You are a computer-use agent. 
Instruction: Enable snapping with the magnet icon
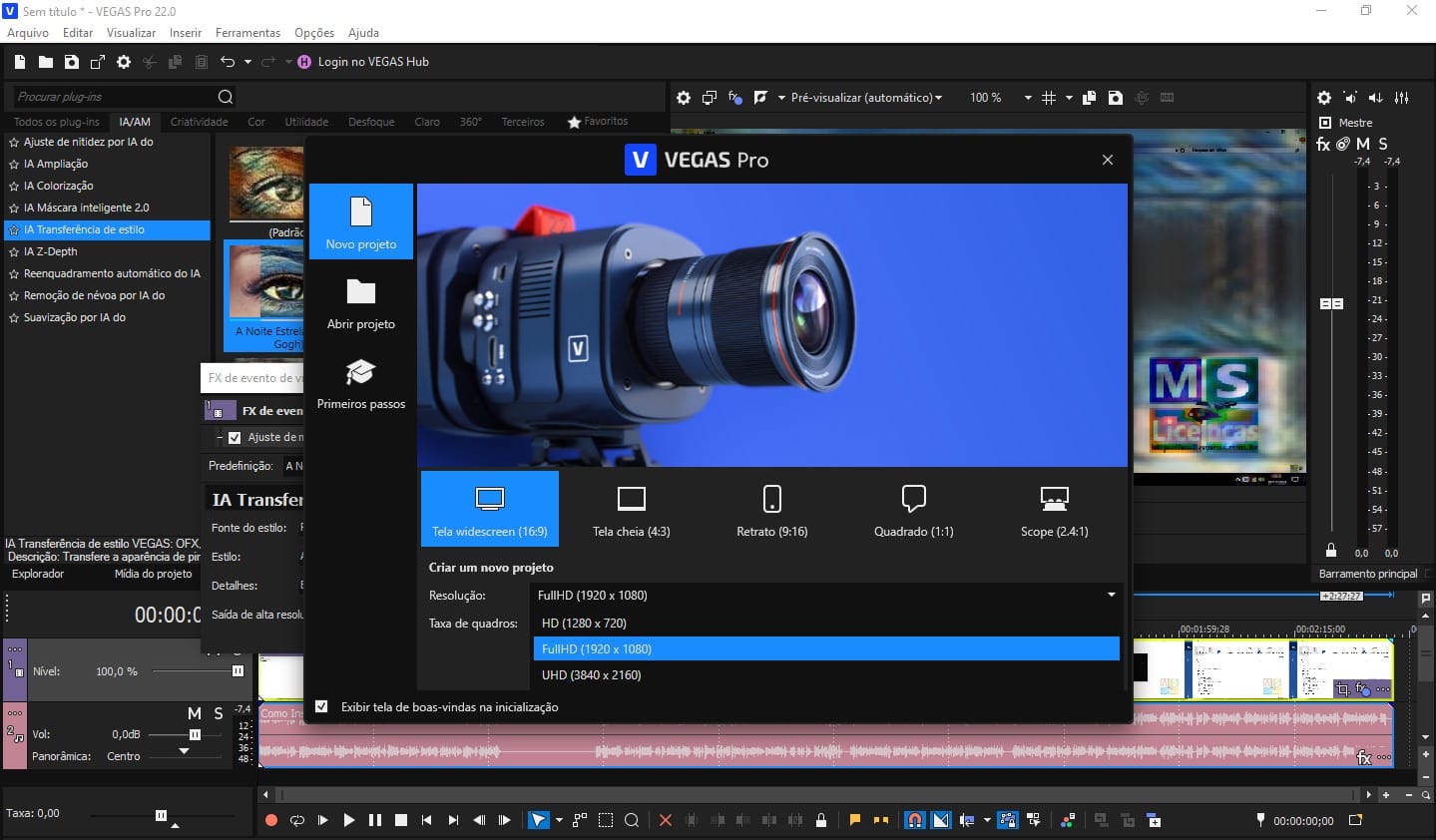[914, 820]
